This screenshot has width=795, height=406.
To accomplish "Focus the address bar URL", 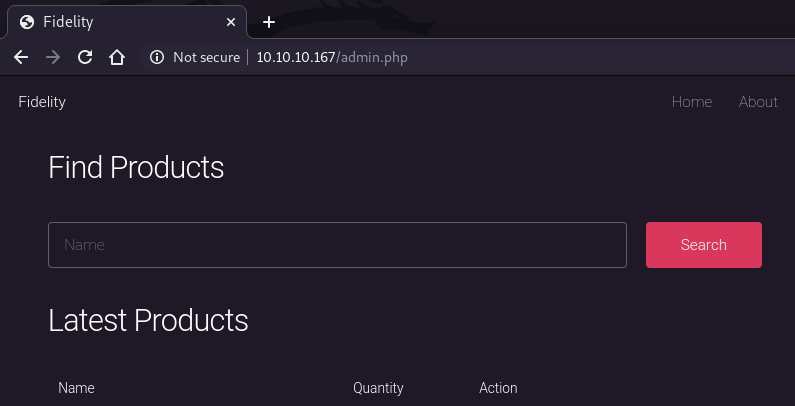I will click(x=332, y=57).
